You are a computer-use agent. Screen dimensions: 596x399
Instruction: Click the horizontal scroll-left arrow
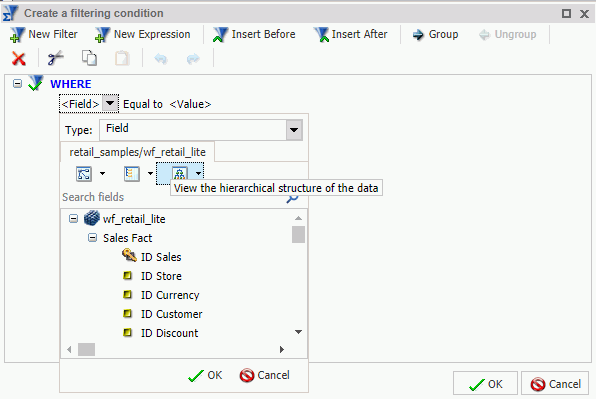(x=69, y=350)
